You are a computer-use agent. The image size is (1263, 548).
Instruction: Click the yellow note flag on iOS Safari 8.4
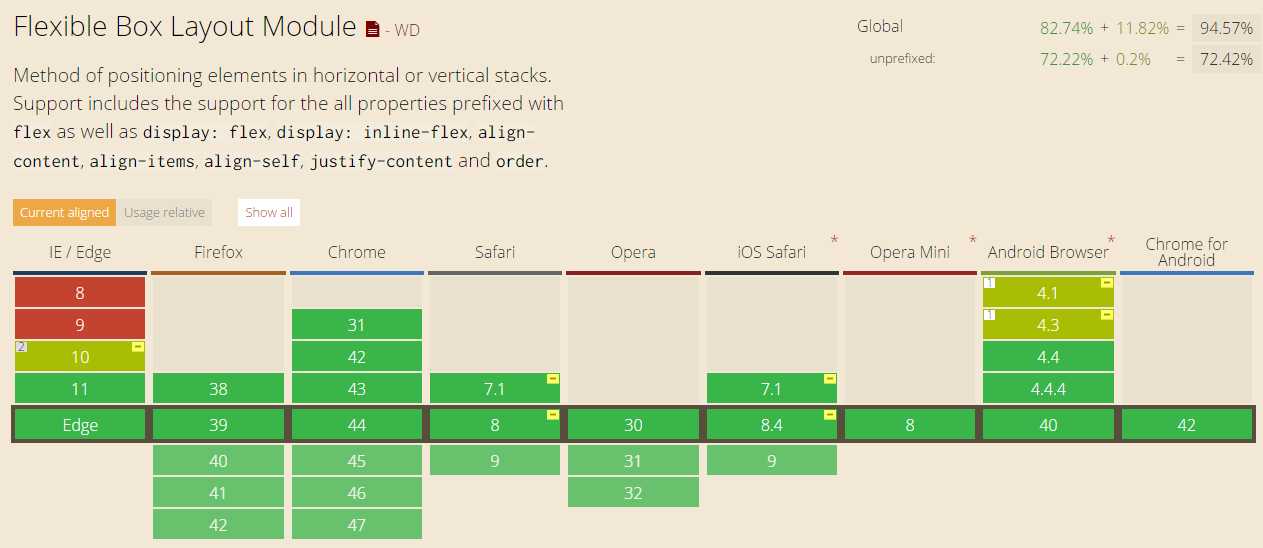[x=829, y=414]
